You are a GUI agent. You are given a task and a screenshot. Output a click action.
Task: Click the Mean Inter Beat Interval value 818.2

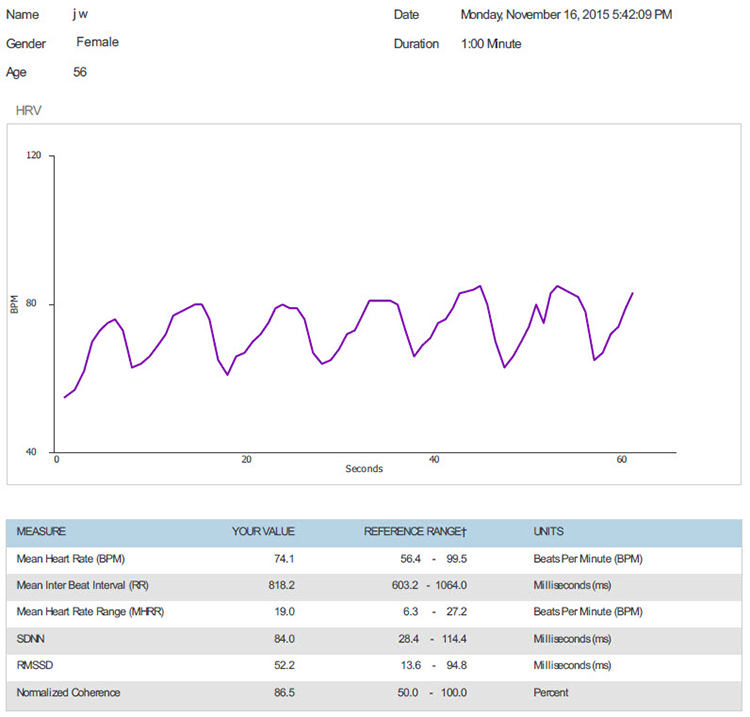click(280, 584)
